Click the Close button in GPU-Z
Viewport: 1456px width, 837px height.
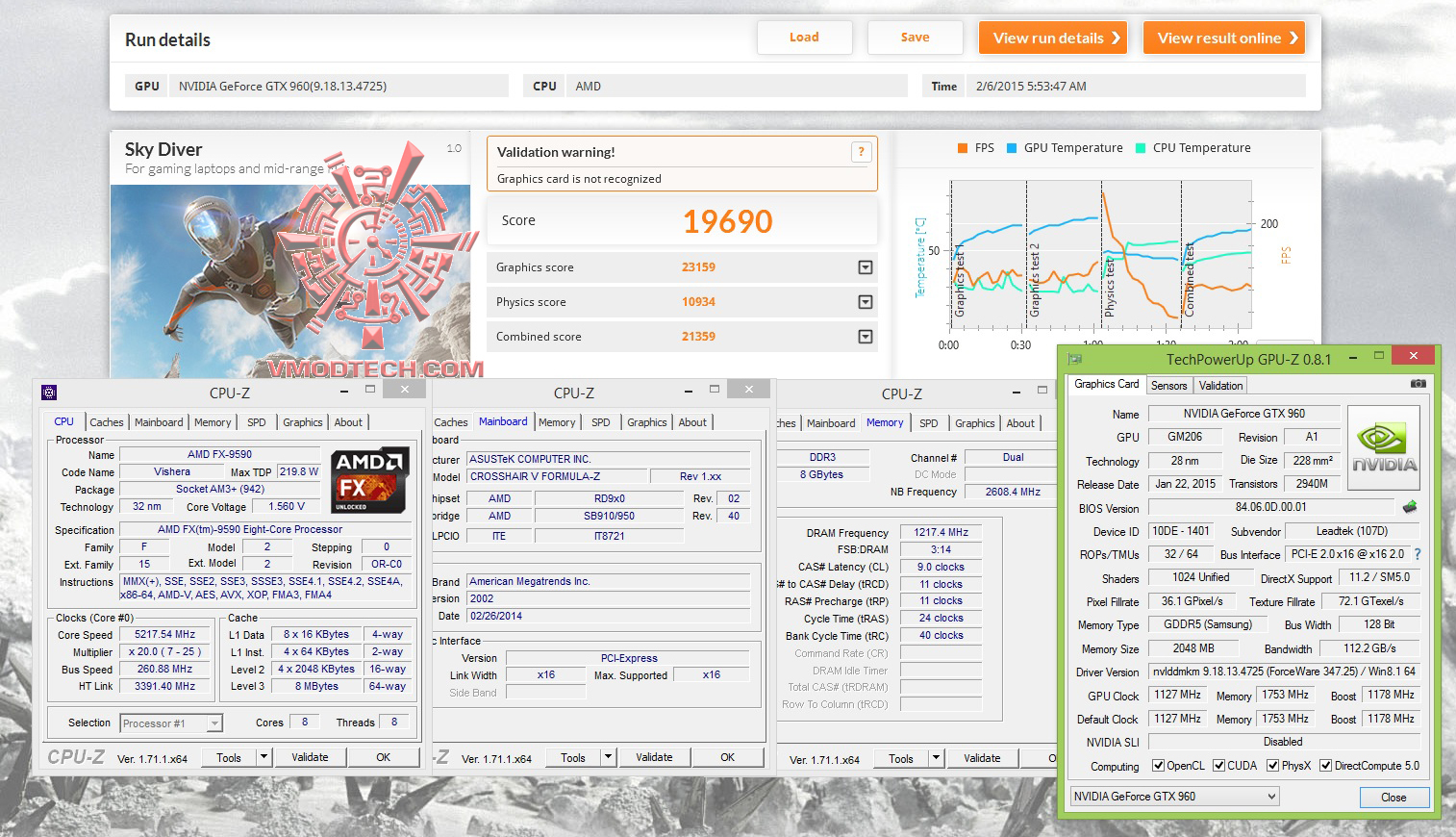coord(1393,797)
